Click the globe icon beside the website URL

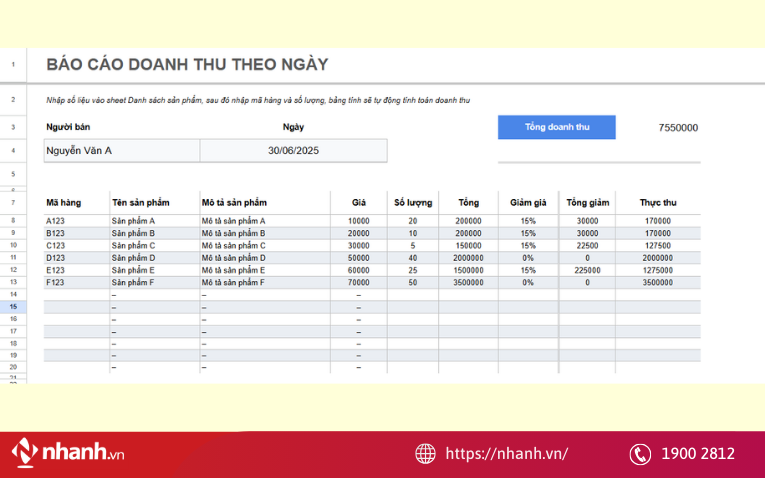425,454
